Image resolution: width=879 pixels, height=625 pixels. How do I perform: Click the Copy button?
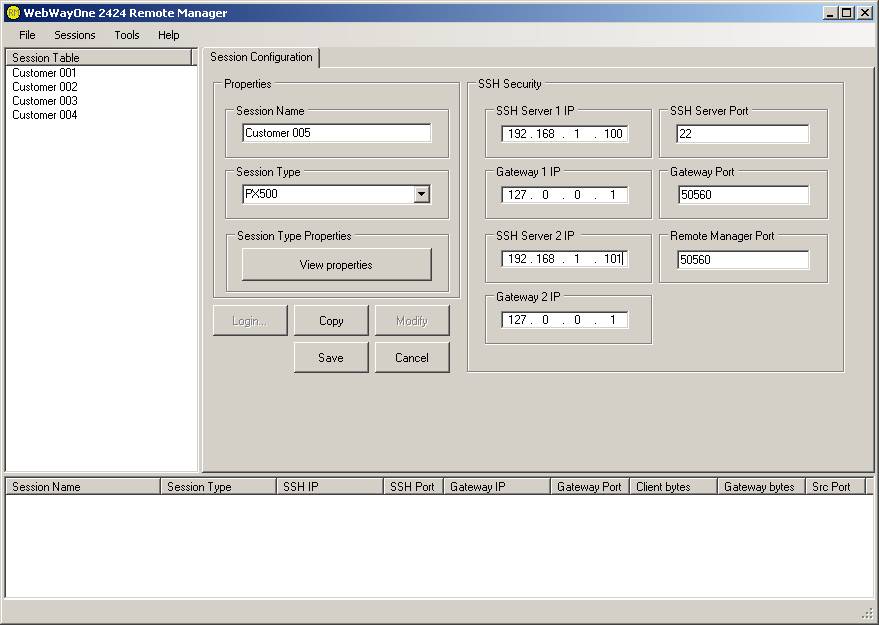(x=331, y=321)
